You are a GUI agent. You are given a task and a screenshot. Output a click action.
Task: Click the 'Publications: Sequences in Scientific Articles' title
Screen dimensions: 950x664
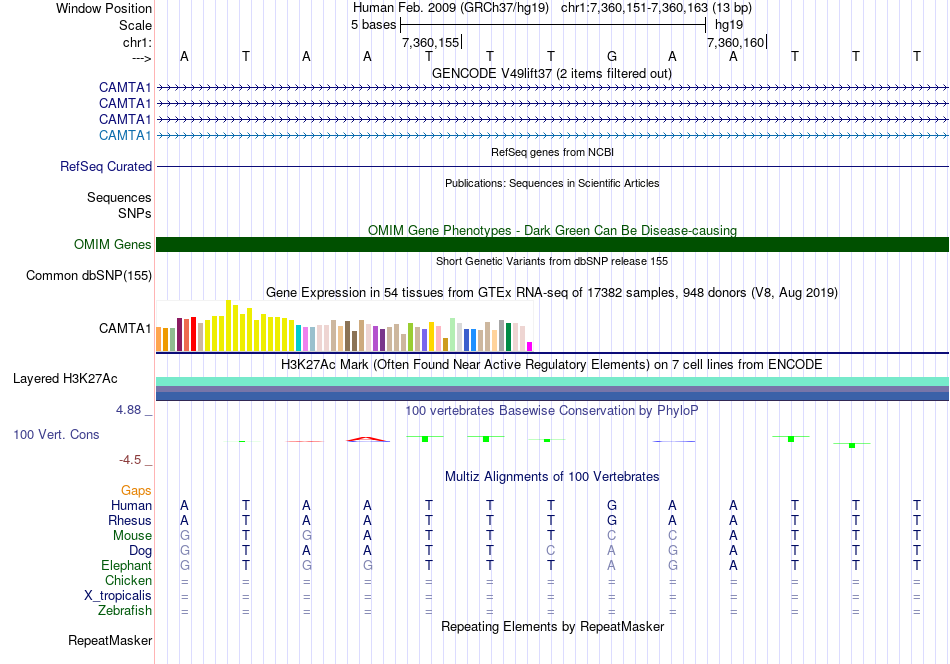click(x=552, y=183)
